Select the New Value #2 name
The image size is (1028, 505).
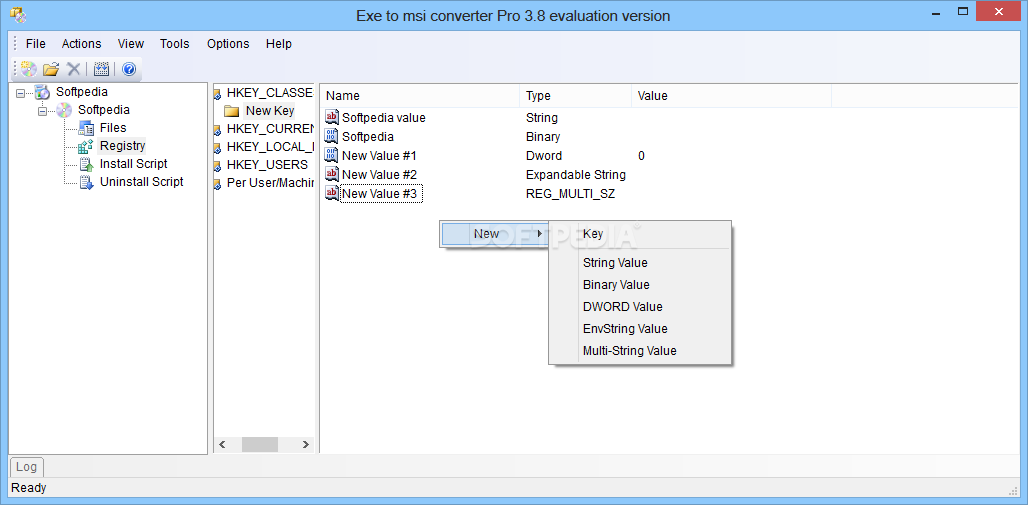[x=379, y=174]
